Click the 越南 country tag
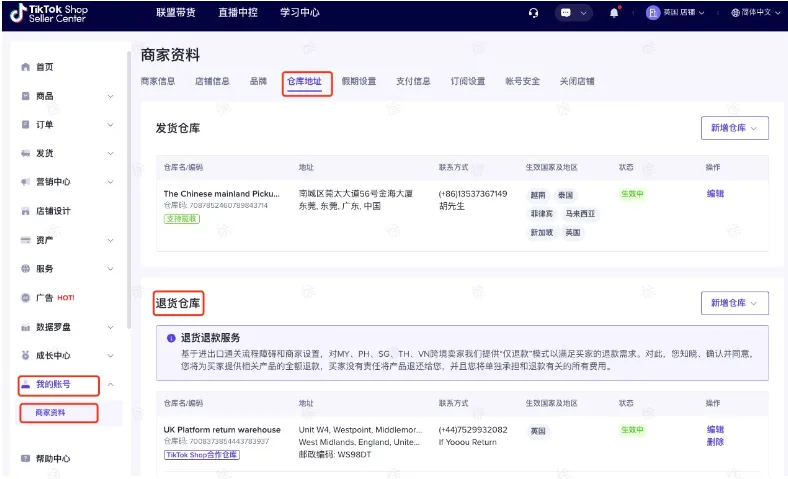 click(x=538, y=195)
